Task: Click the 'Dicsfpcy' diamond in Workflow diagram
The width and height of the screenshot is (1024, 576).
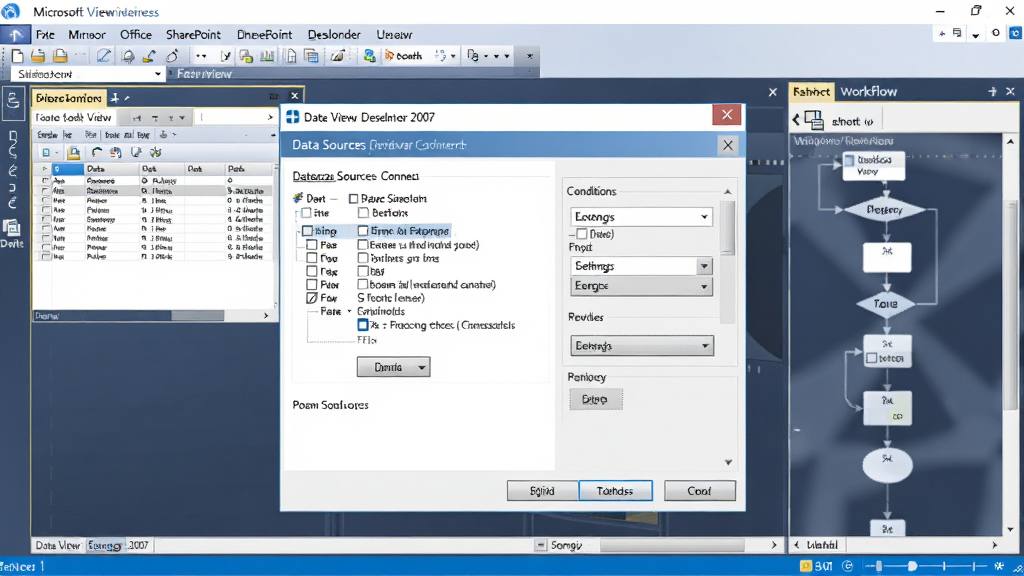Action: (x=885, y=210)
